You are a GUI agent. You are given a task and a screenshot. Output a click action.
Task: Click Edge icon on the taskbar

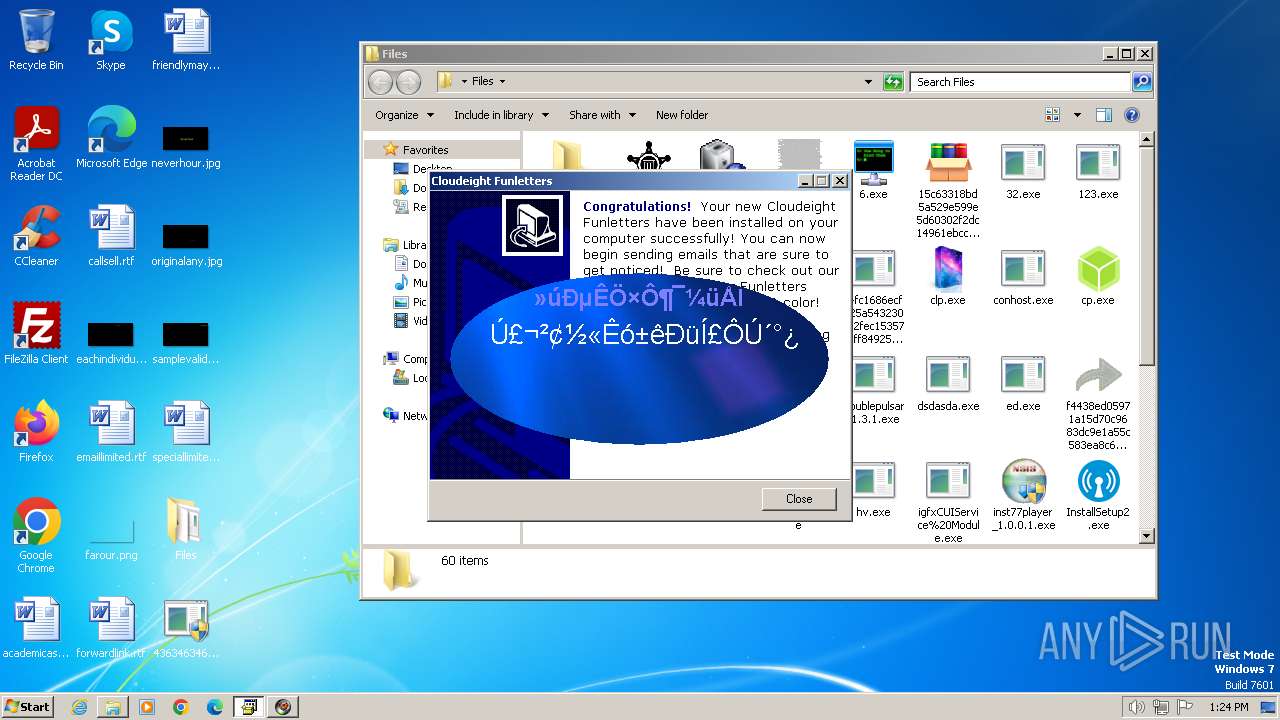pos(215,707)
